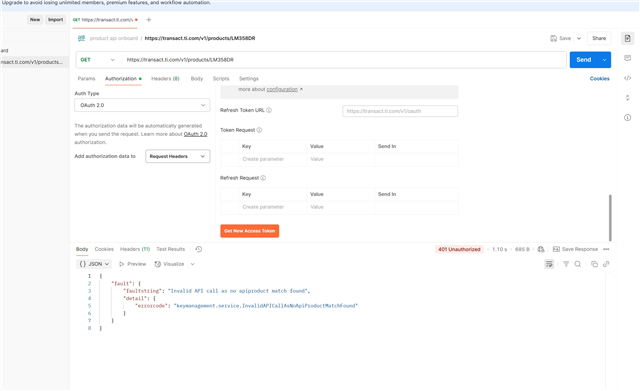Follow the OAuth 2.0 help link

[x=195, y=134]
